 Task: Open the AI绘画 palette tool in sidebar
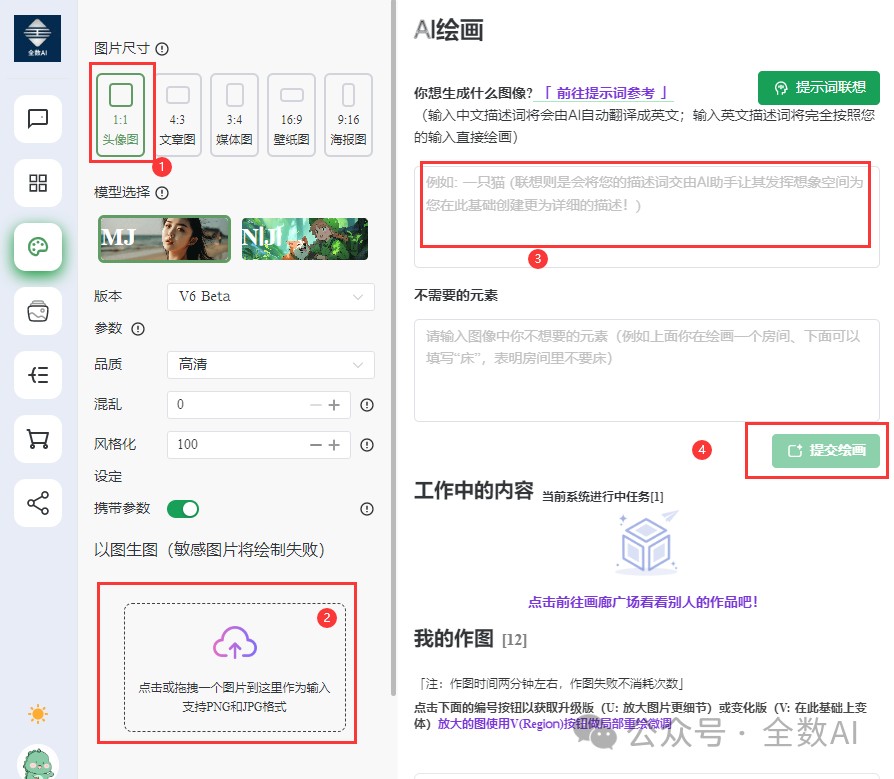(38, 247)
